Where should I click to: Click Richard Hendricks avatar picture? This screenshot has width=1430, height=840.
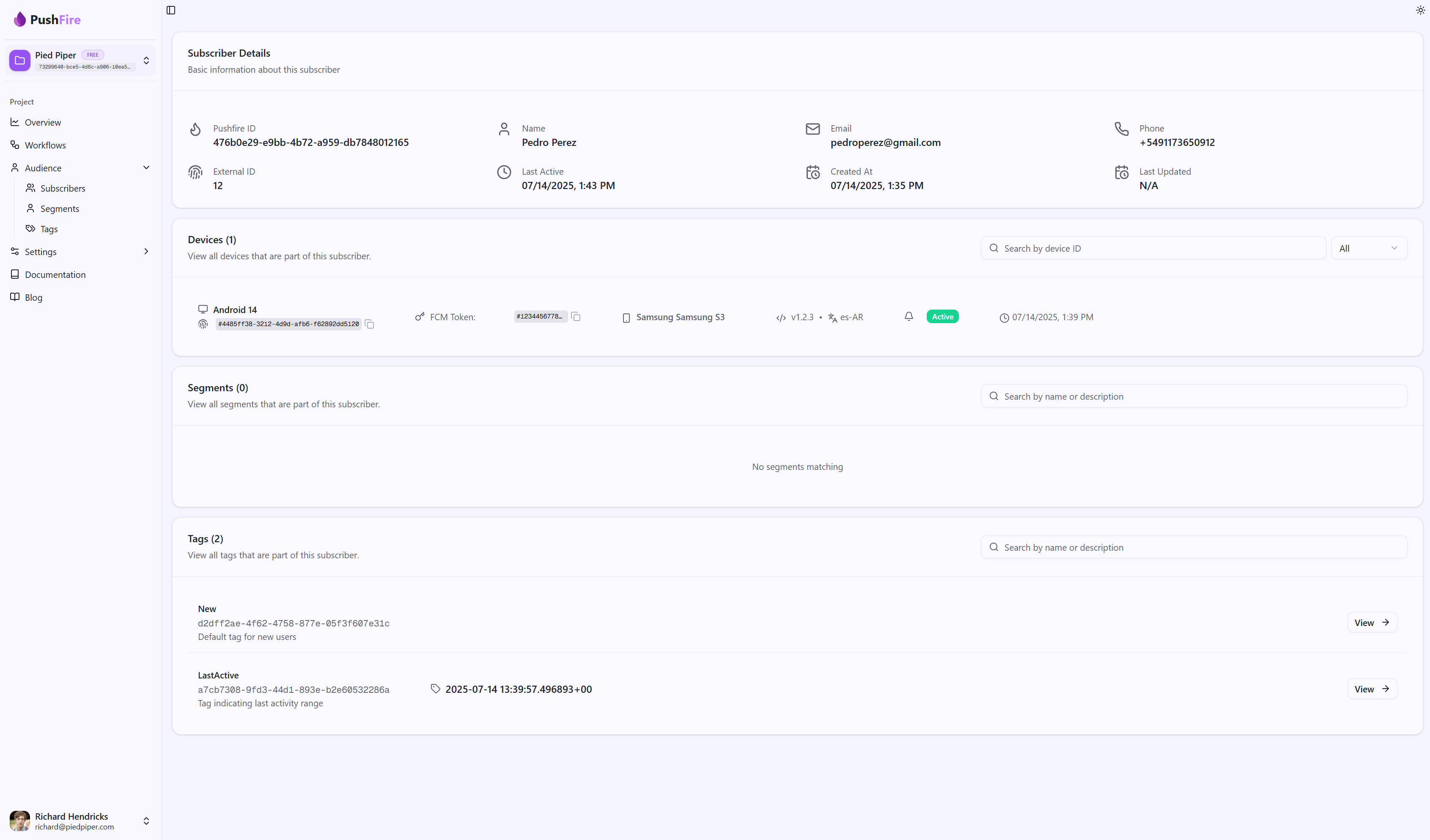click(x=20, y=821)
